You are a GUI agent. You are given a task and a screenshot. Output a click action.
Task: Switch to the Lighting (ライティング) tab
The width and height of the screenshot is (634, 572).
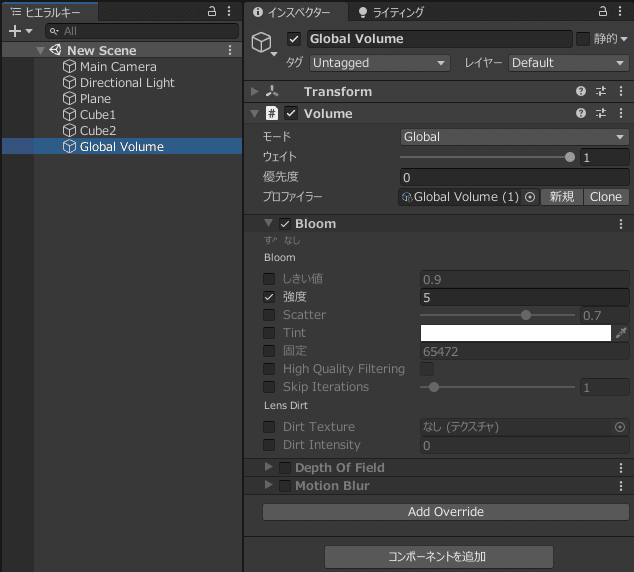click(391, 13)
